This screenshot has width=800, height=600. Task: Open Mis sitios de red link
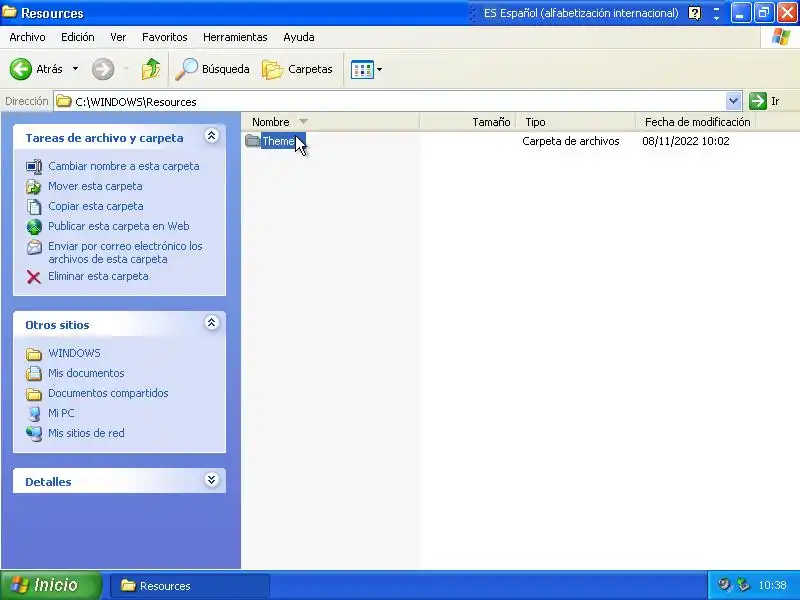click(x=86, y=433)
